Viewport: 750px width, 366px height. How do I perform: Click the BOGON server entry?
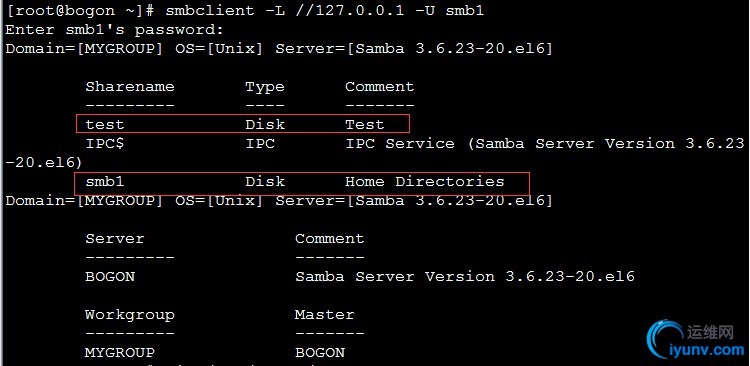pyautogui.click(x=110, y=277)
